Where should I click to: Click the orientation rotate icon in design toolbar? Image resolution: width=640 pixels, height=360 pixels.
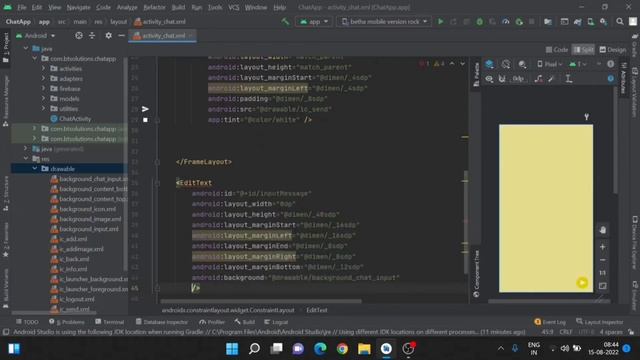coord(506,64)
